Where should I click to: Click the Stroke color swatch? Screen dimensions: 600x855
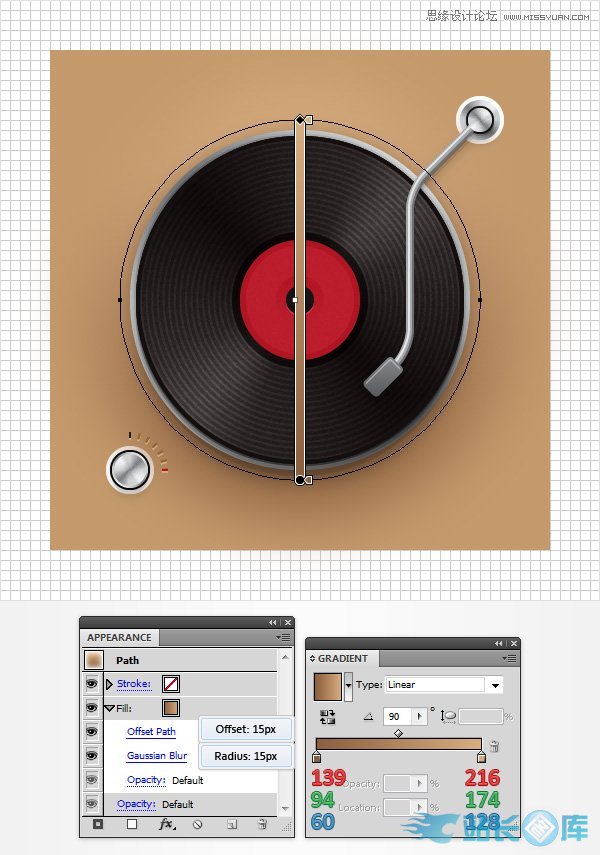[x=171, y=684]
